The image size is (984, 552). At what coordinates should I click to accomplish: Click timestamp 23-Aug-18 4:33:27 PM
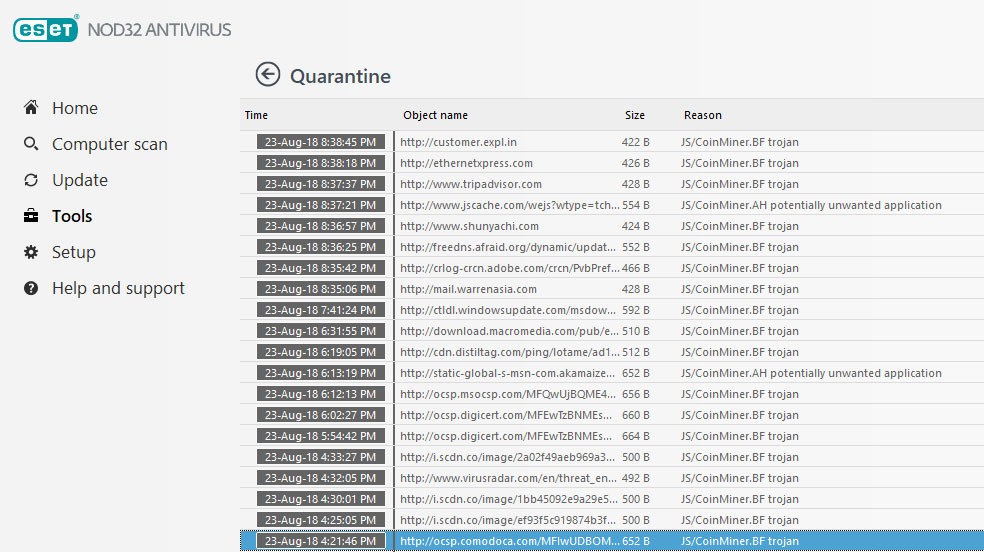click(321, 457)
